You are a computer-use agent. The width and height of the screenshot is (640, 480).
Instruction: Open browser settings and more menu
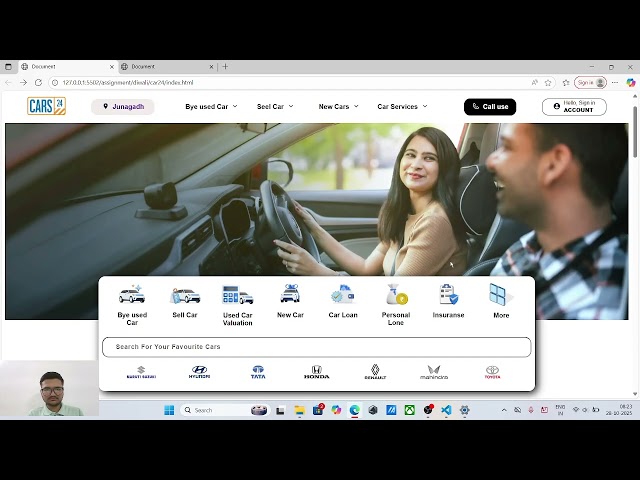pos(615,83)
